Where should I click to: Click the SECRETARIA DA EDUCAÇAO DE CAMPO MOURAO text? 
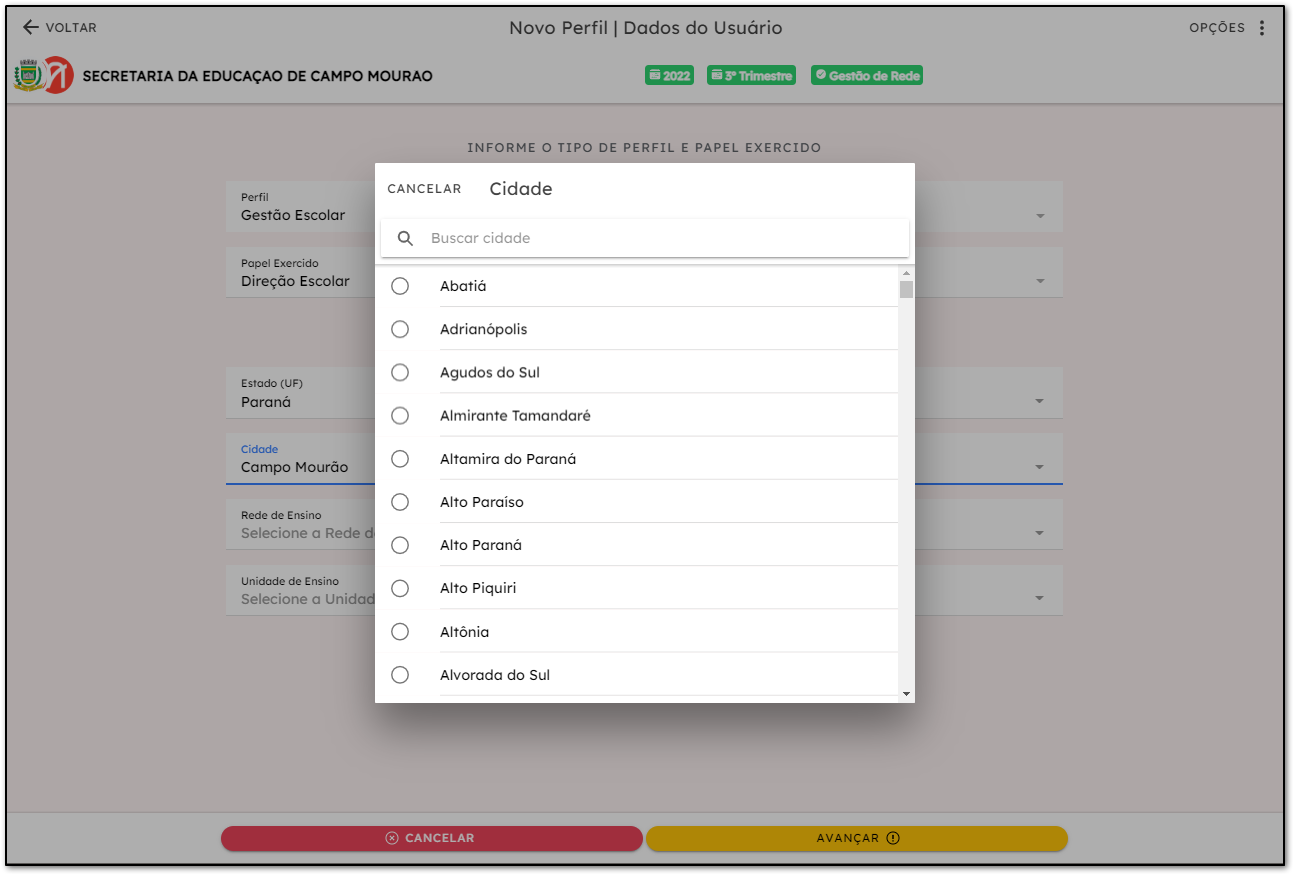tap(257, 76)
